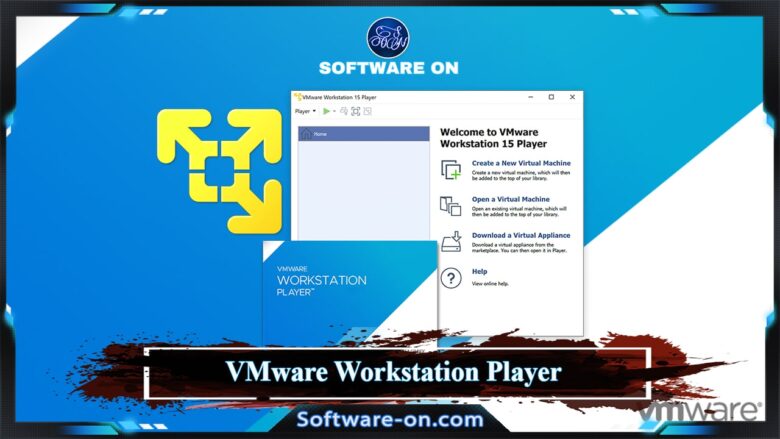
Task: Enter full screen mode via toolbar icon
Action: pyautogui.click(x=356, y=111)
